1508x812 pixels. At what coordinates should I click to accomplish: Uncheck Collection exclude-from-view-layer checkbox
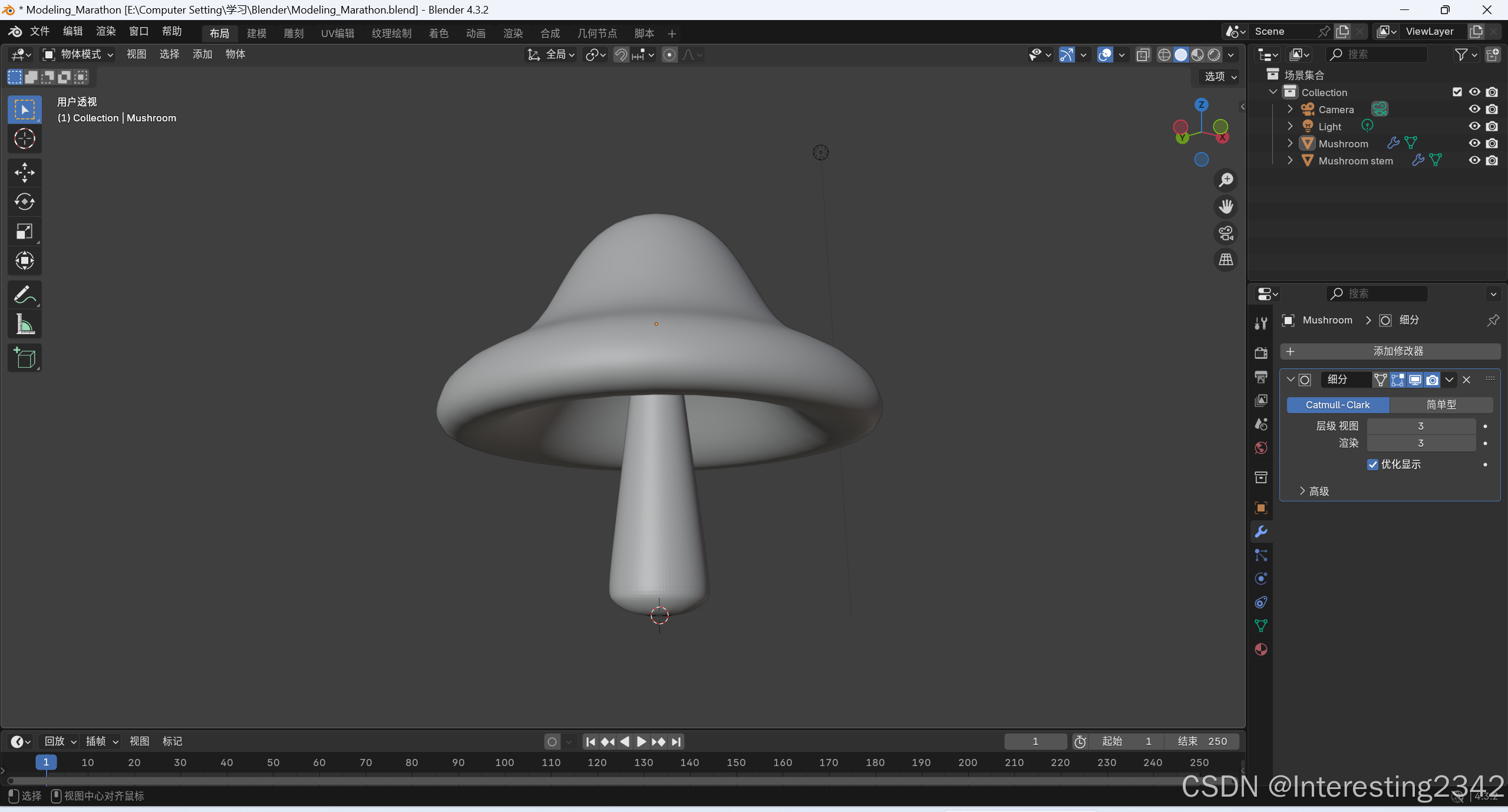(1457, 92)
